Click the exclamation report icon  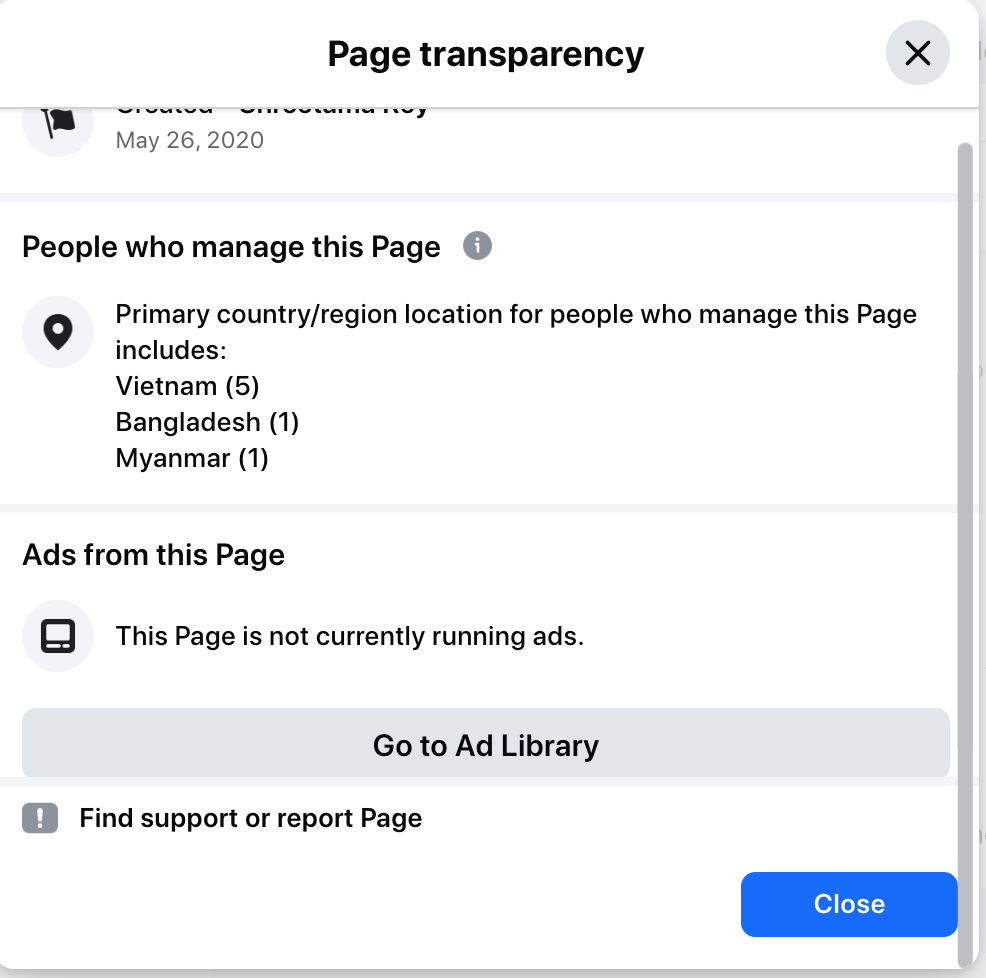[40, 818]
